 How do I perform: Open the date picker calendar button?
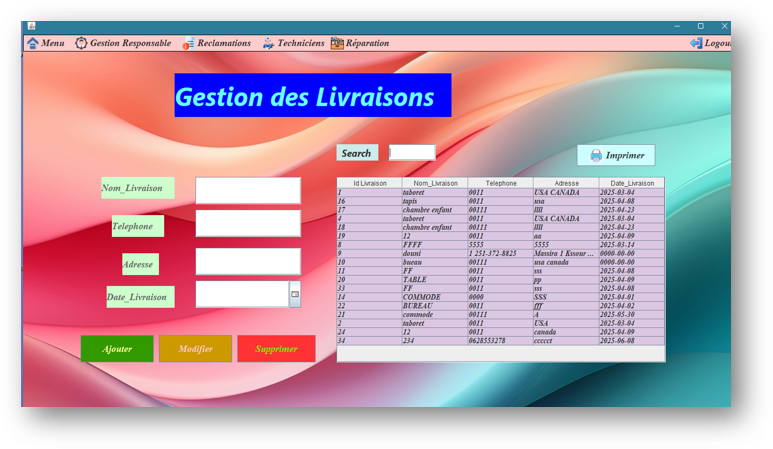(x=295, y=294)
